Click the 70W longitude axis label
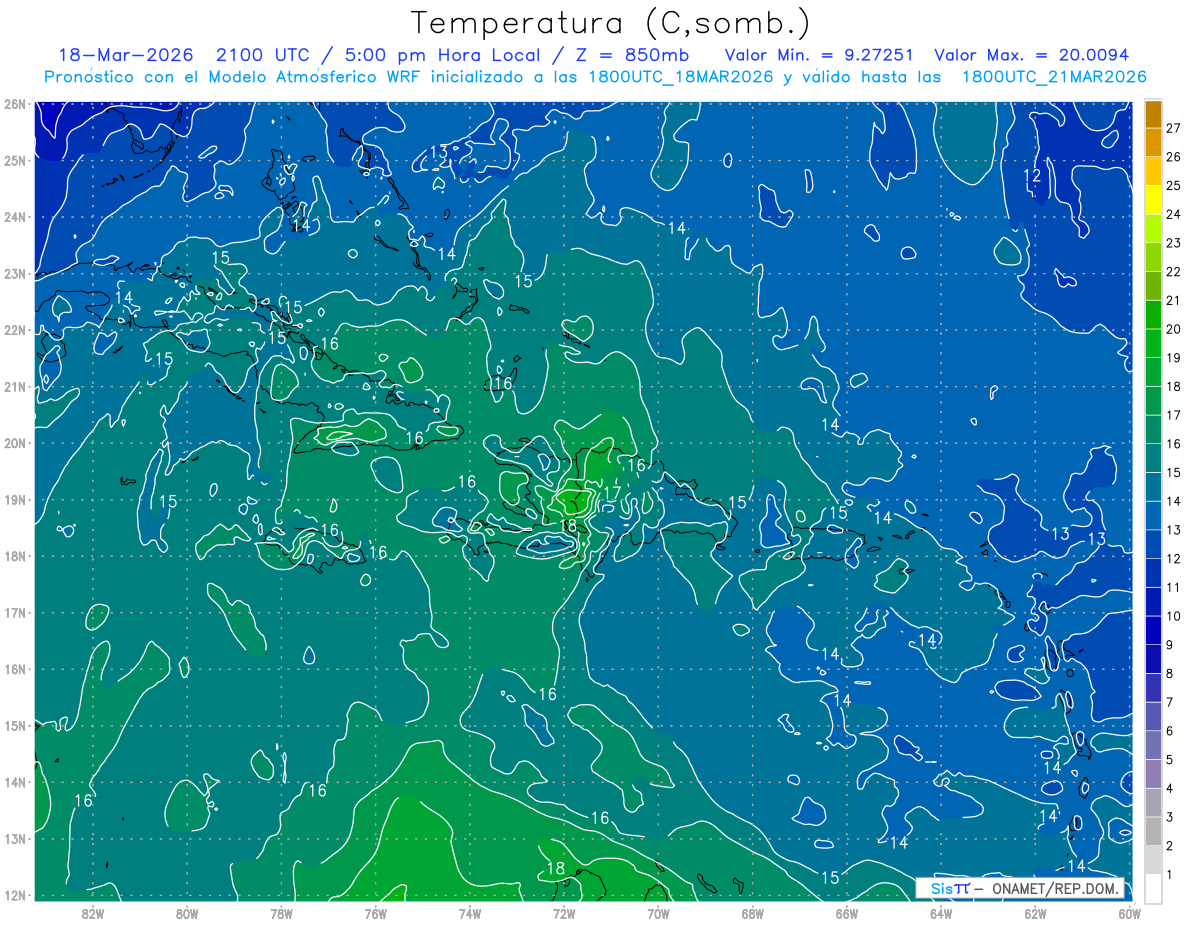Viewport: 1200px width, 927px height. tap(658, 913)
